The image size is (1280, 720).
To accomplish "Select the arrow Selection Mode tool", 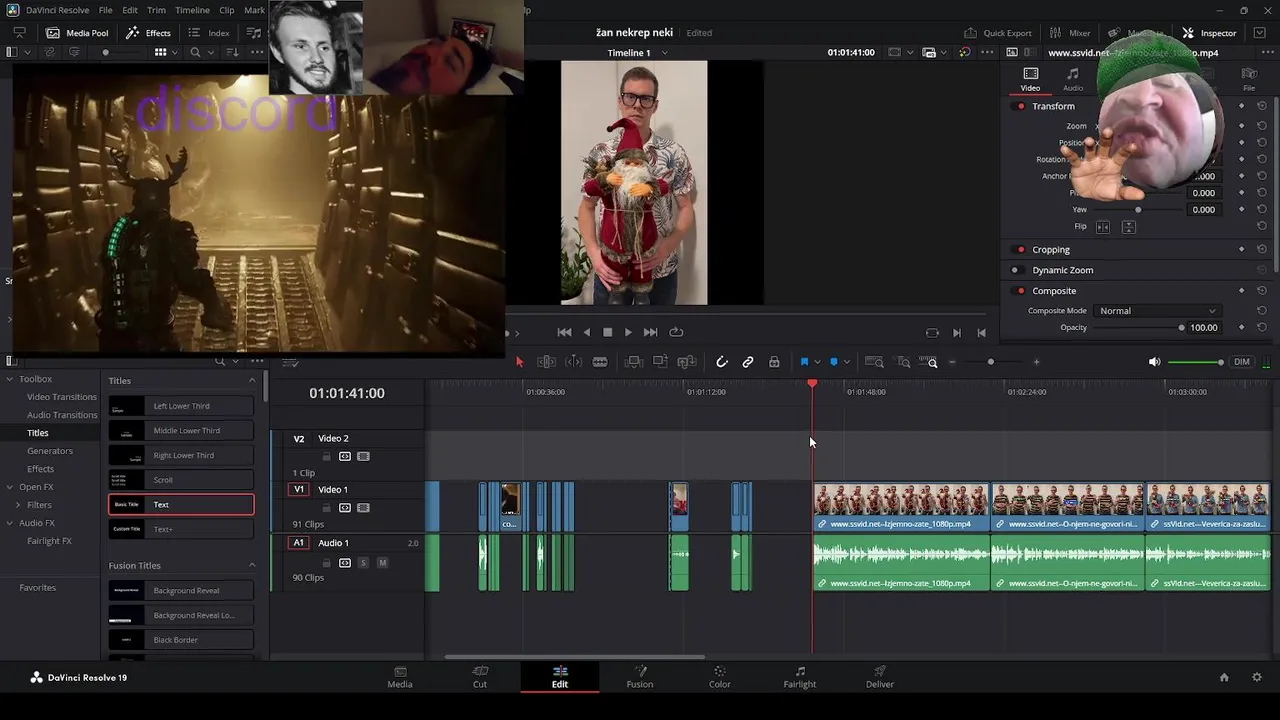I will tap(519, 362).
